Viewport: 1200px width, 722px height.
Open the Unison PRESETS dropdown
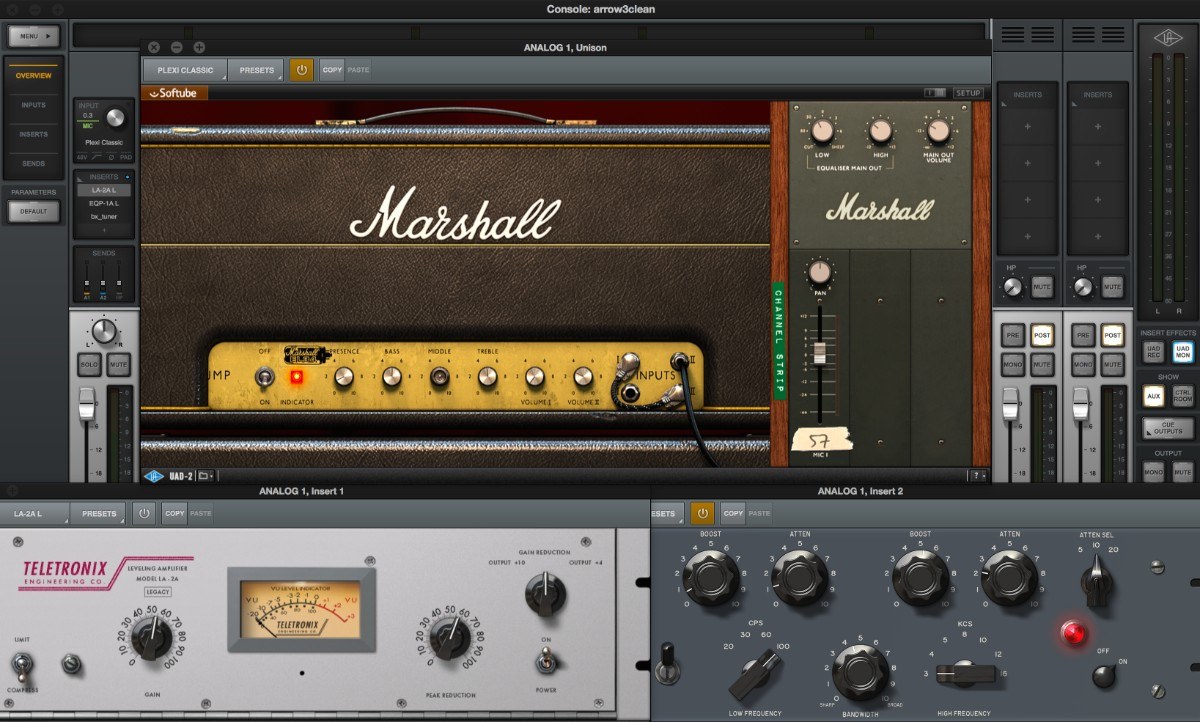click(257, 70)
